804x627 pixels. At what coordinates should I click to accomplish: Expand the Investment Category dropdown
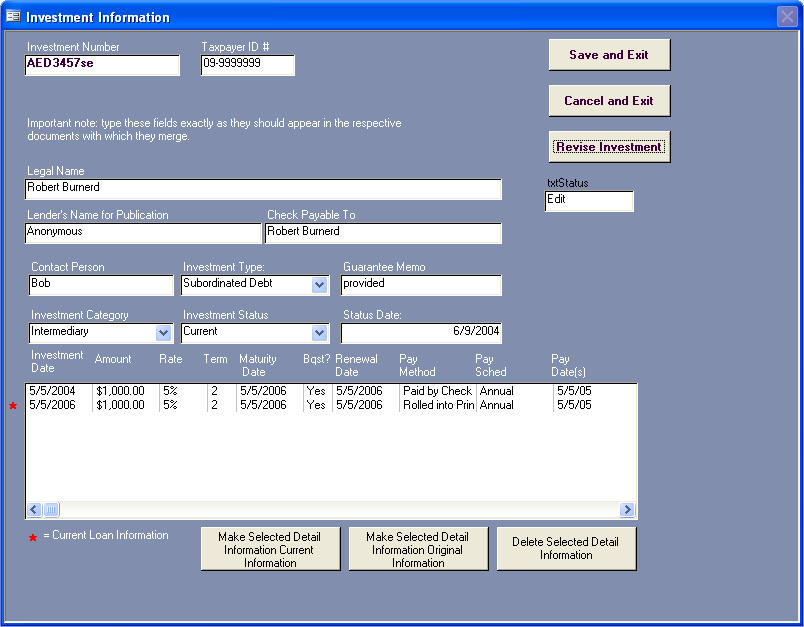coord(163,333)
